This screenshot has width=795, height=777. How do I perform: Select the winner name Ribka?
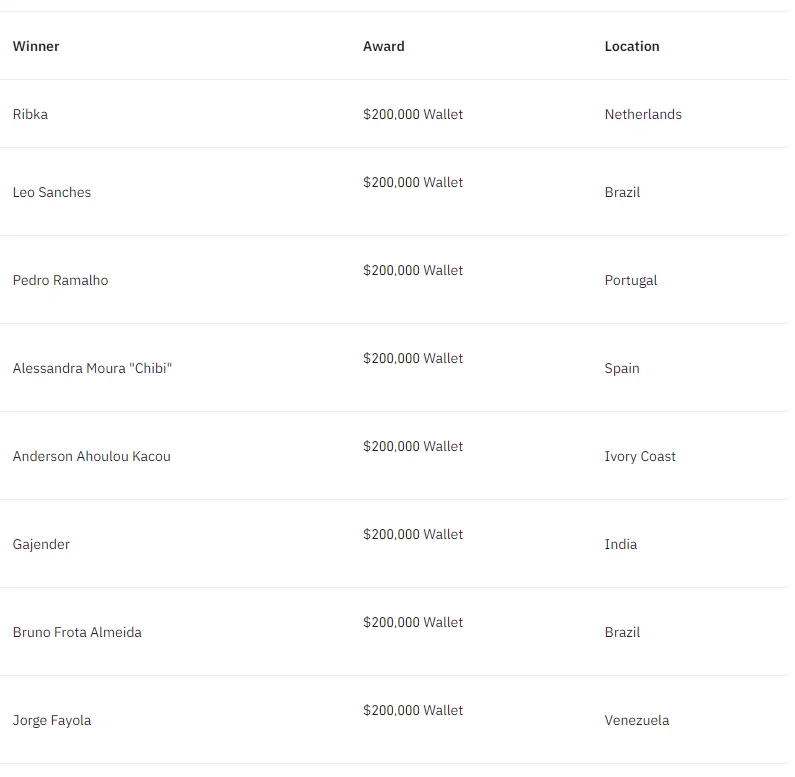click(x=30, y=114)
